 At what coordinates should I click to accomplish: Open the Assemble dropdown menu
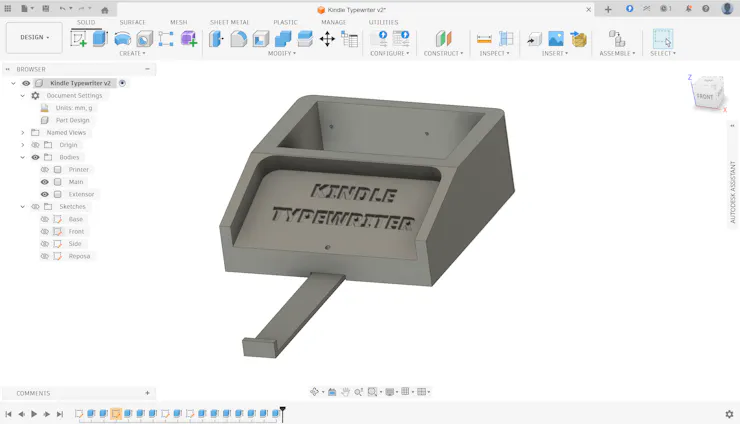[x=617, y=53]
